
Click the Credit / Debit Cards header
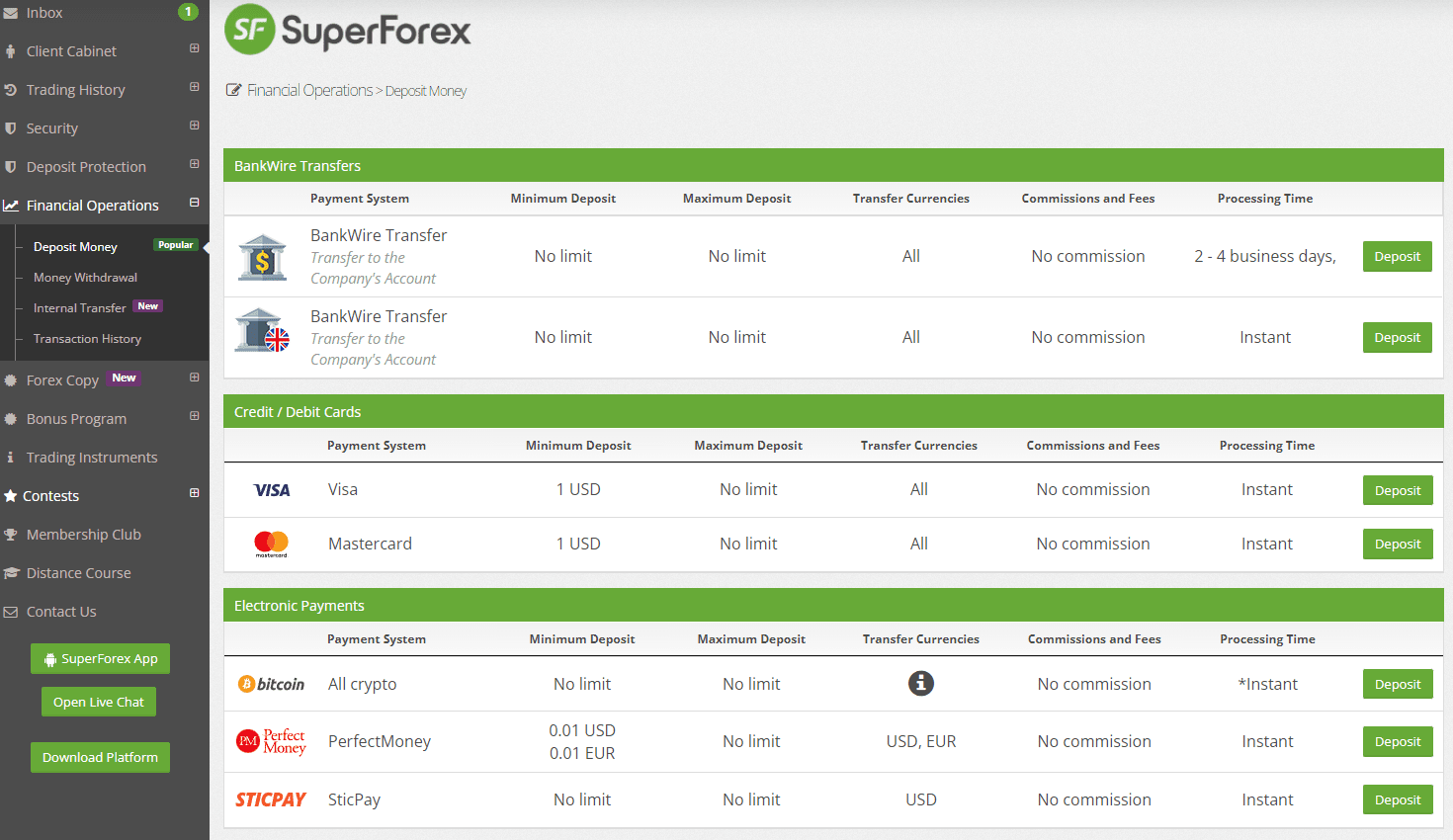pos(833,411)
